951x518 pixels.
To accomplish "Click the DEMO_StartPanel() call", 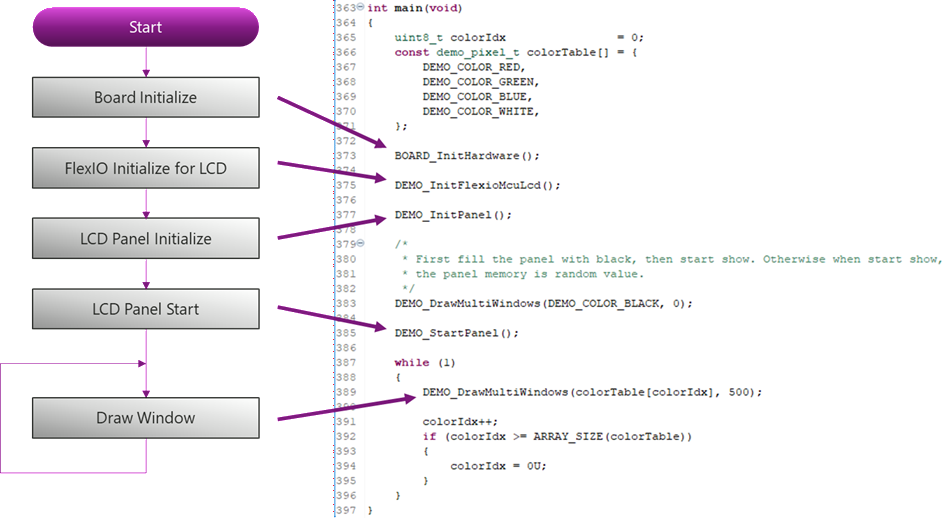I will point(457,334).
